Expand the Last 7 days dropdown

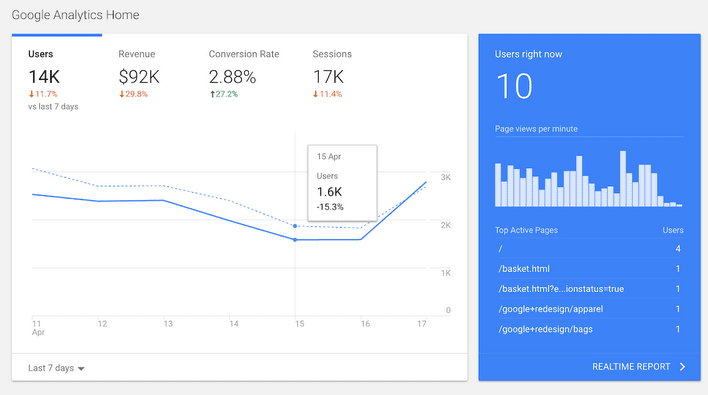(x=56, y=368)
